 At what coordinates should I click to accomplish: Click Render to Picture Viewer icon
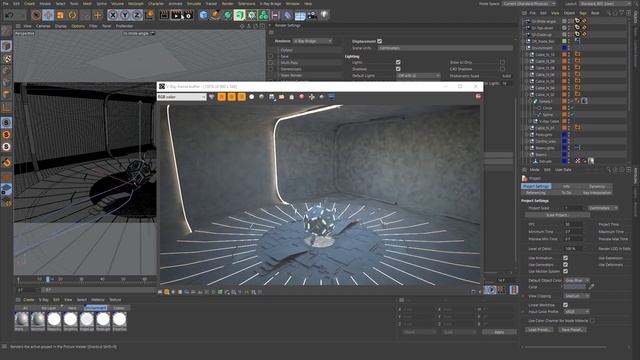coord(176,15)
